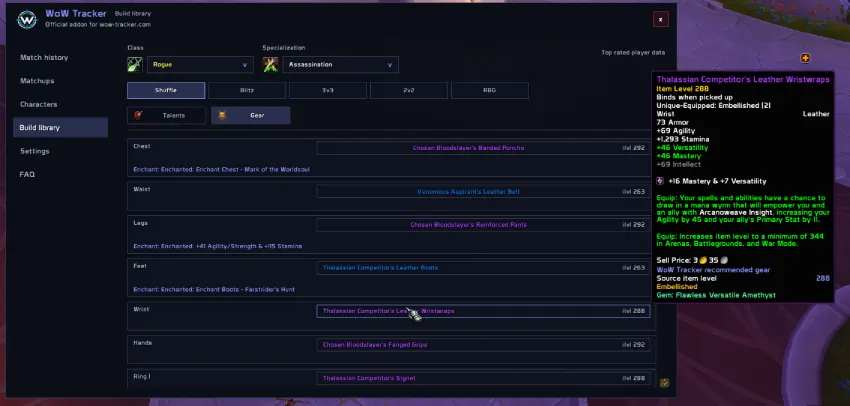
Task: Click the small icon beside Ring 1 row
Action: [665, 383]
